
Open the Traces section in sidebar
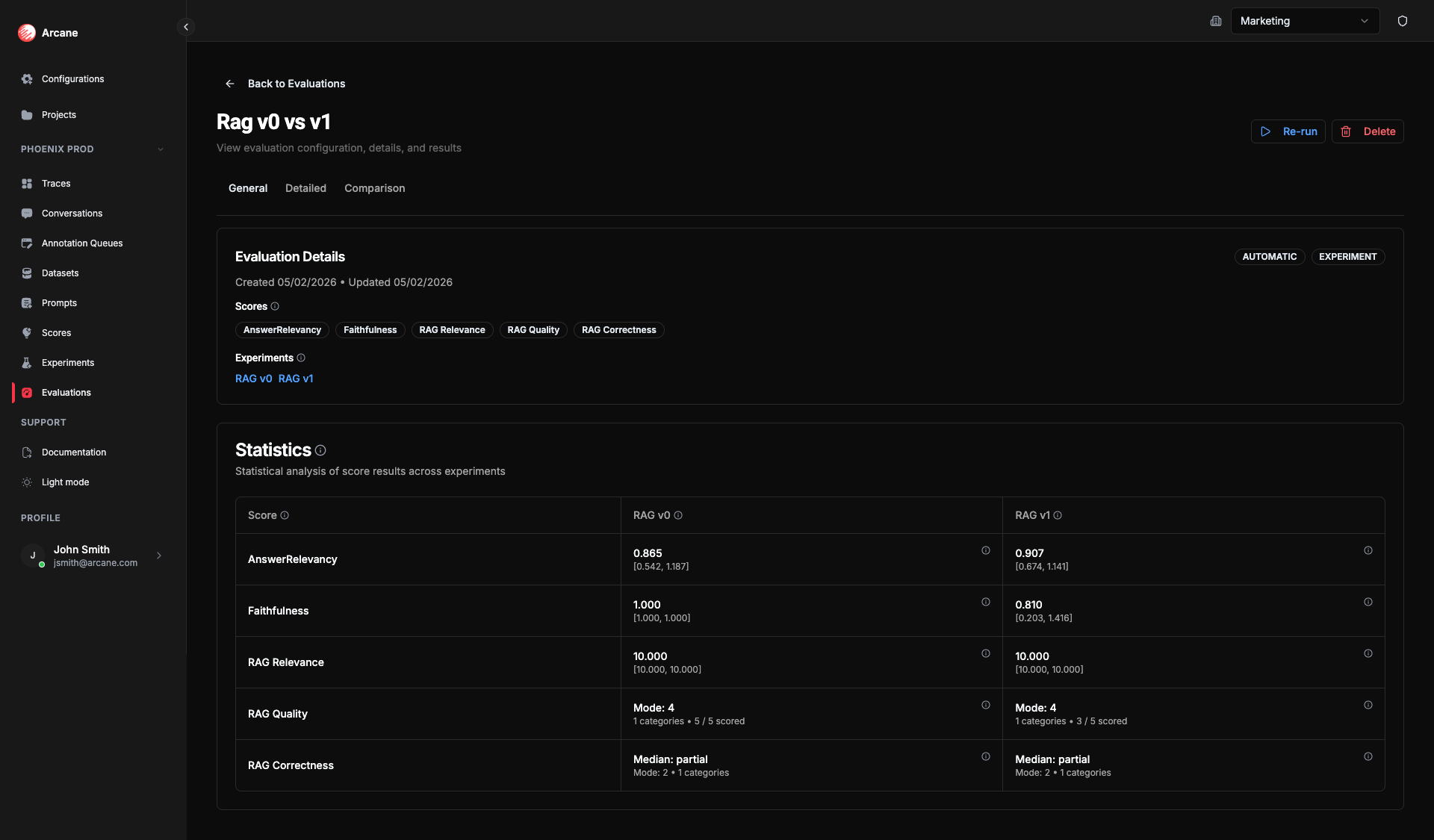(55, 183)
